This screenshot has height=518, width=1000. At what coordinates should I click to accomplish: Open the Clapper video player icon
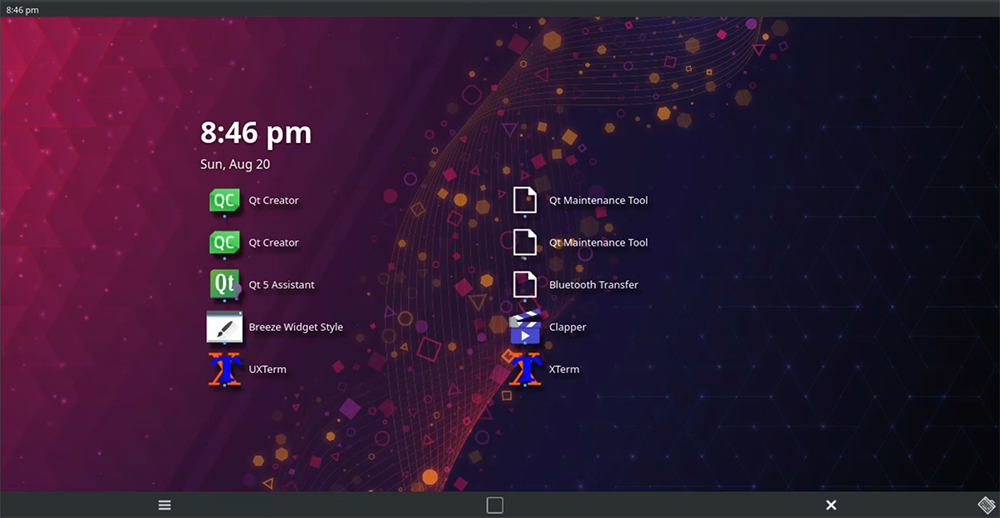(x=525, y=327)
